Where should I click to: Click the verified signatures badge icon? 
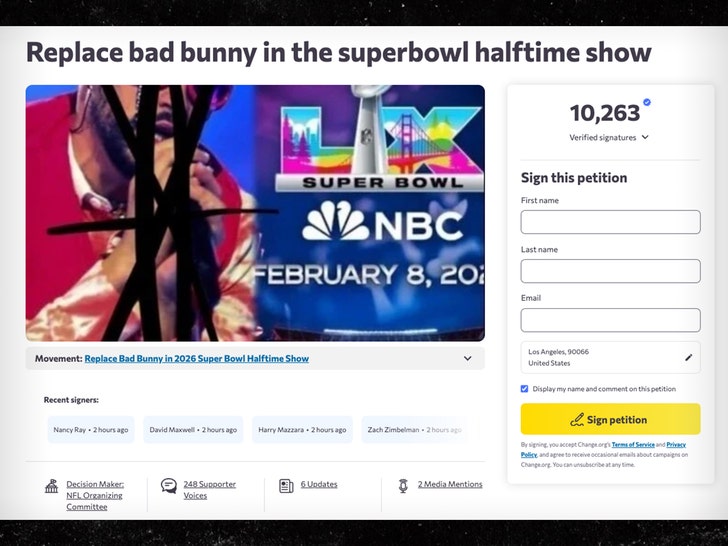[646, 102]
